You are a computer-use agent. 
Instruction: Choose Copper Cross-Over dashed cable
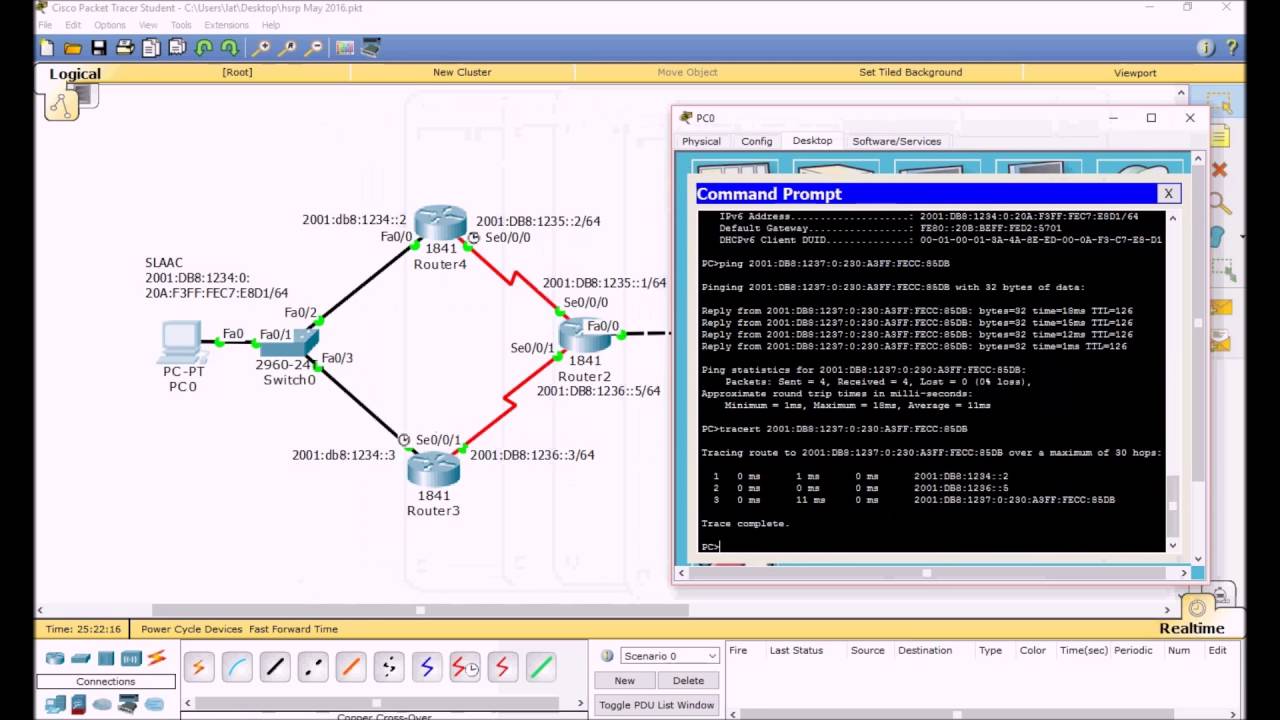point(313,667)
